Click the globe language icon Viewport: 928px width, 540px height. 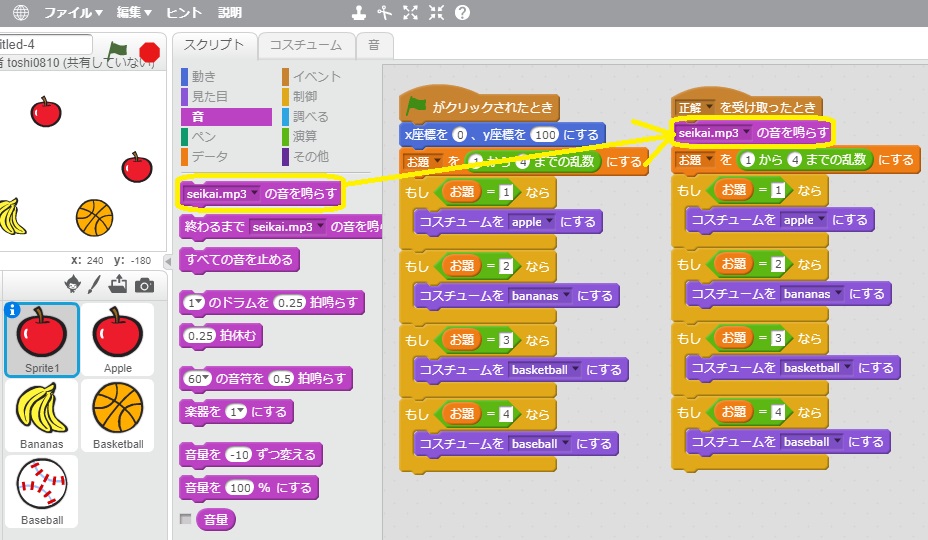[x=20, y=12]
